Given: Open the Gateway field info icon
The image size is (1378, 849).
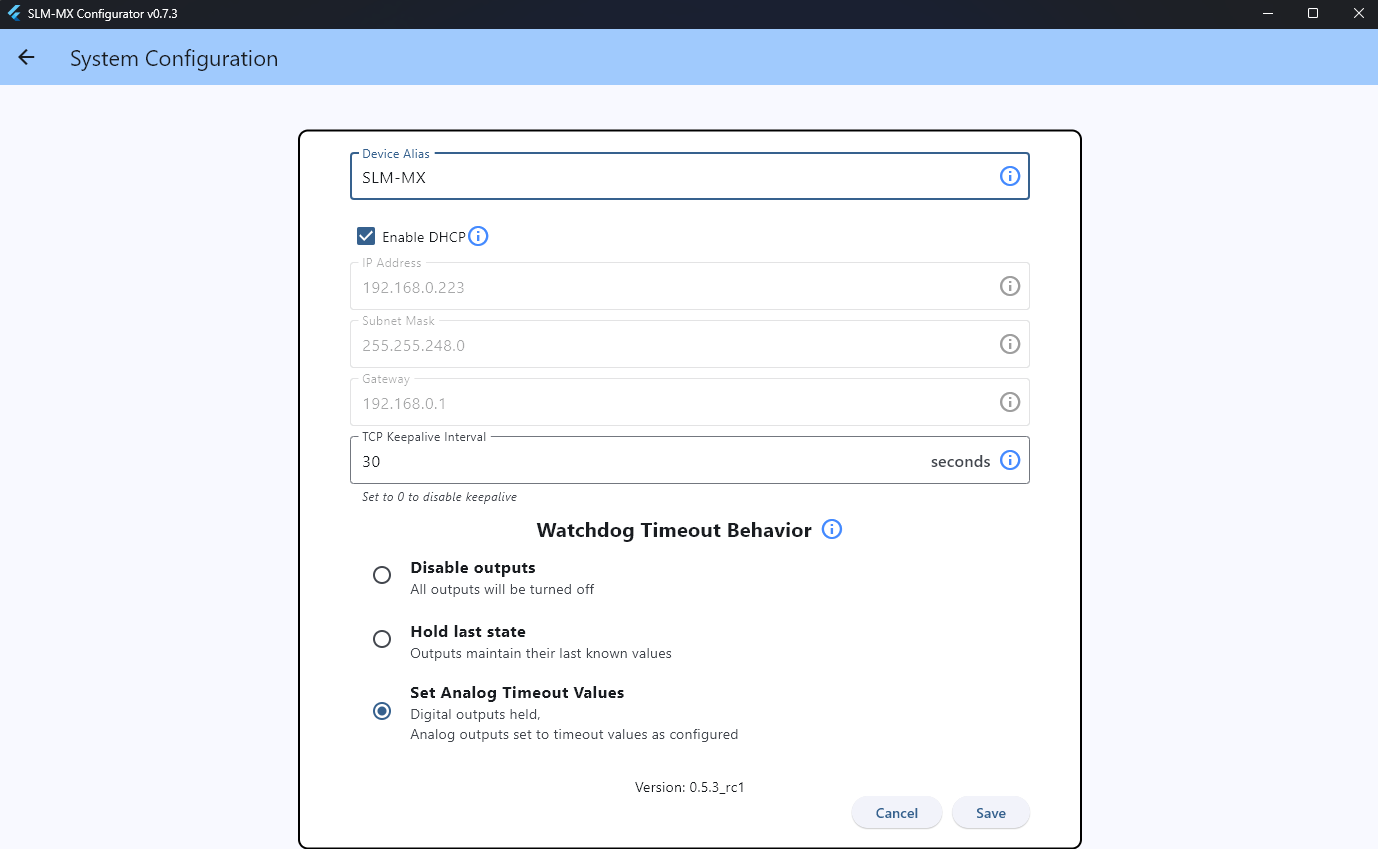Looking at the screenshot, I should tap(1010, 402).
